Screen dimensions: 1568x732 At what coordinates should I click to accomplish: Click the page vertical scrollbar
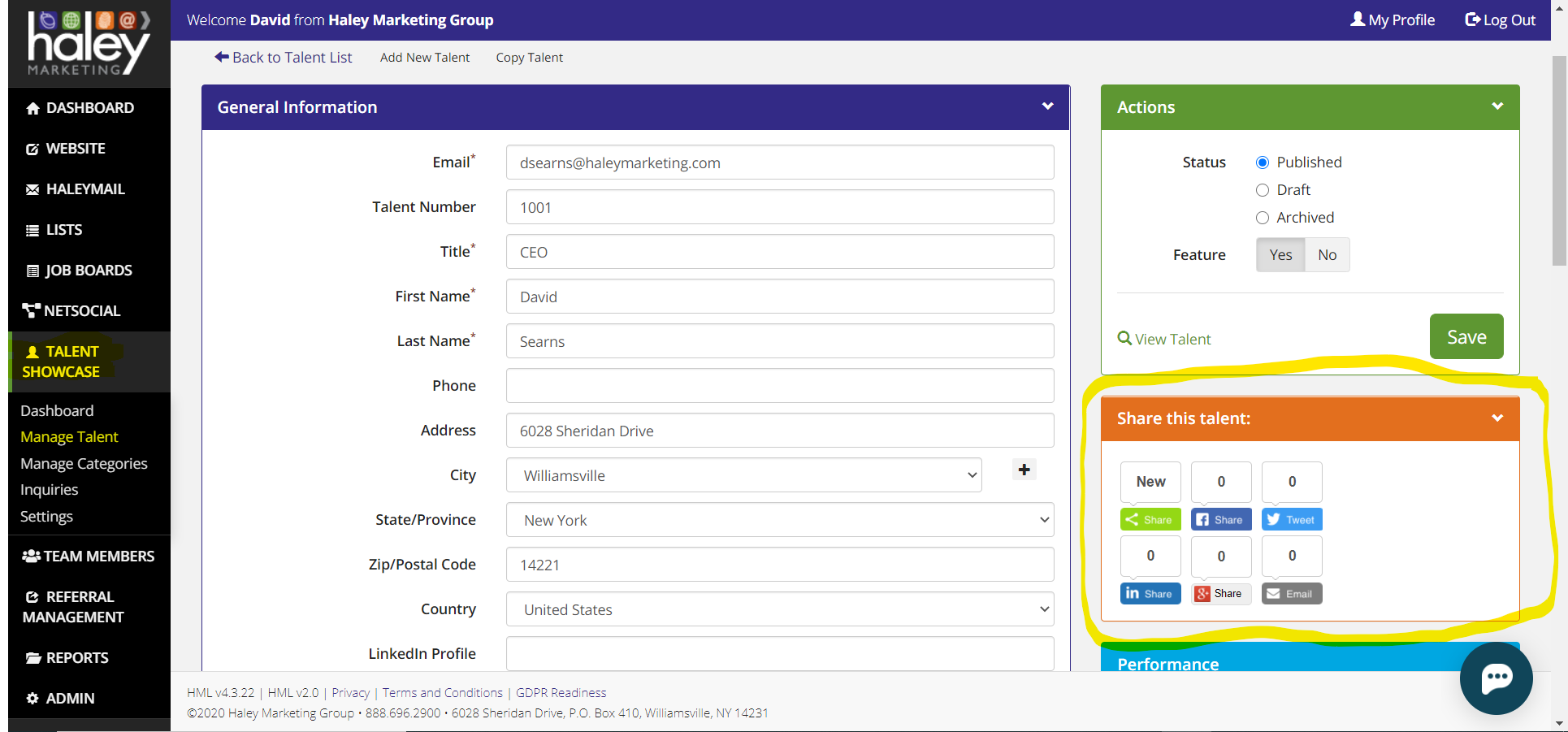(x=1559, y=161)
